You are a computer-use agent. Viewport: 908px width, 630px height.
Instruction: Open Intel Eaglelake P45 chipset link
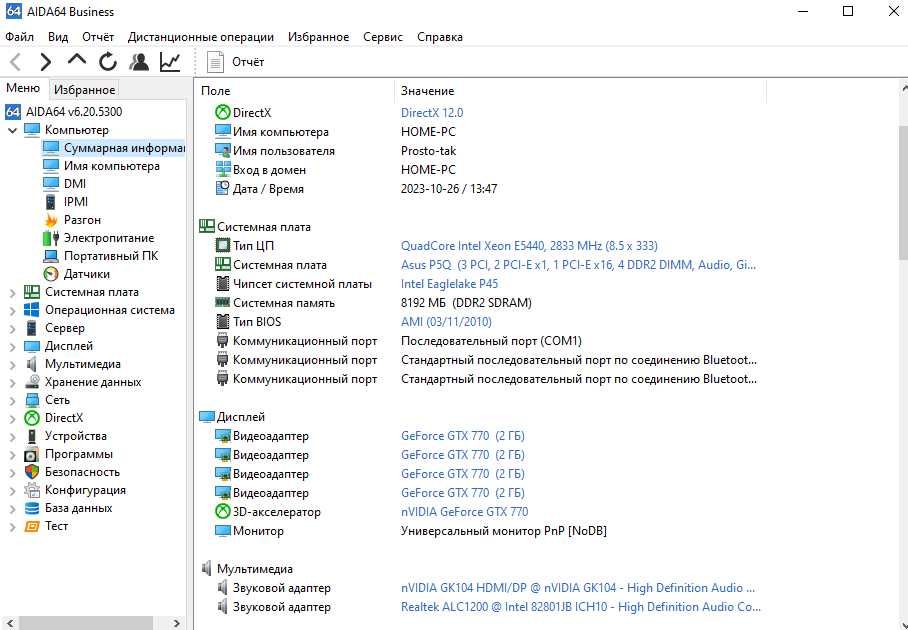(449, 284)
